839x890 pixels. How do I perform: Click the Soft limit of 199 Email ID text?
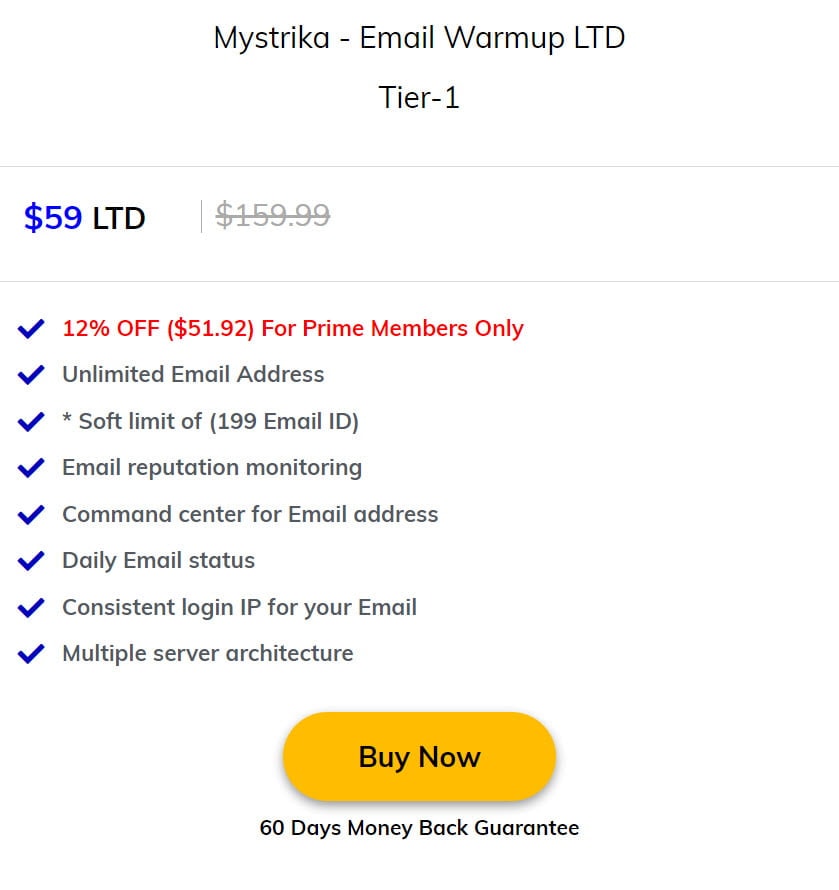(211, 421)
